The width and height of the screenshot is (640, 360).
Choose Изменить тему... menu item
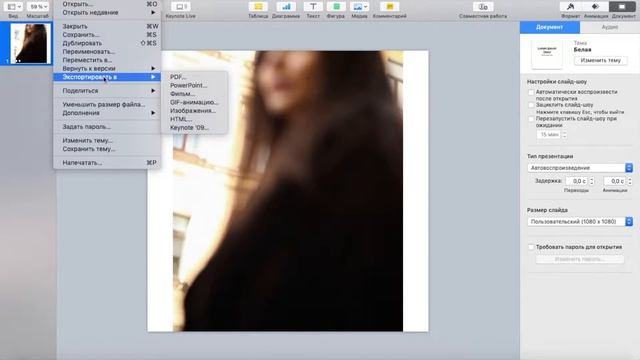coord(107,140)
